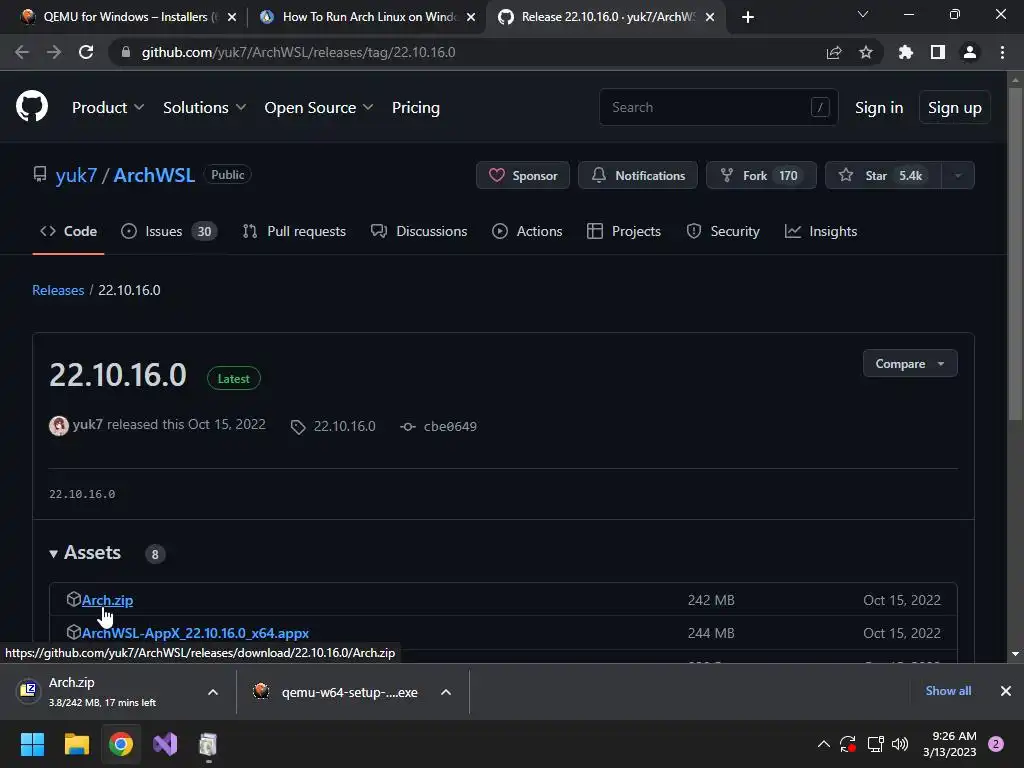
Task: Click the GitHub search field
Action: (718, 107)
